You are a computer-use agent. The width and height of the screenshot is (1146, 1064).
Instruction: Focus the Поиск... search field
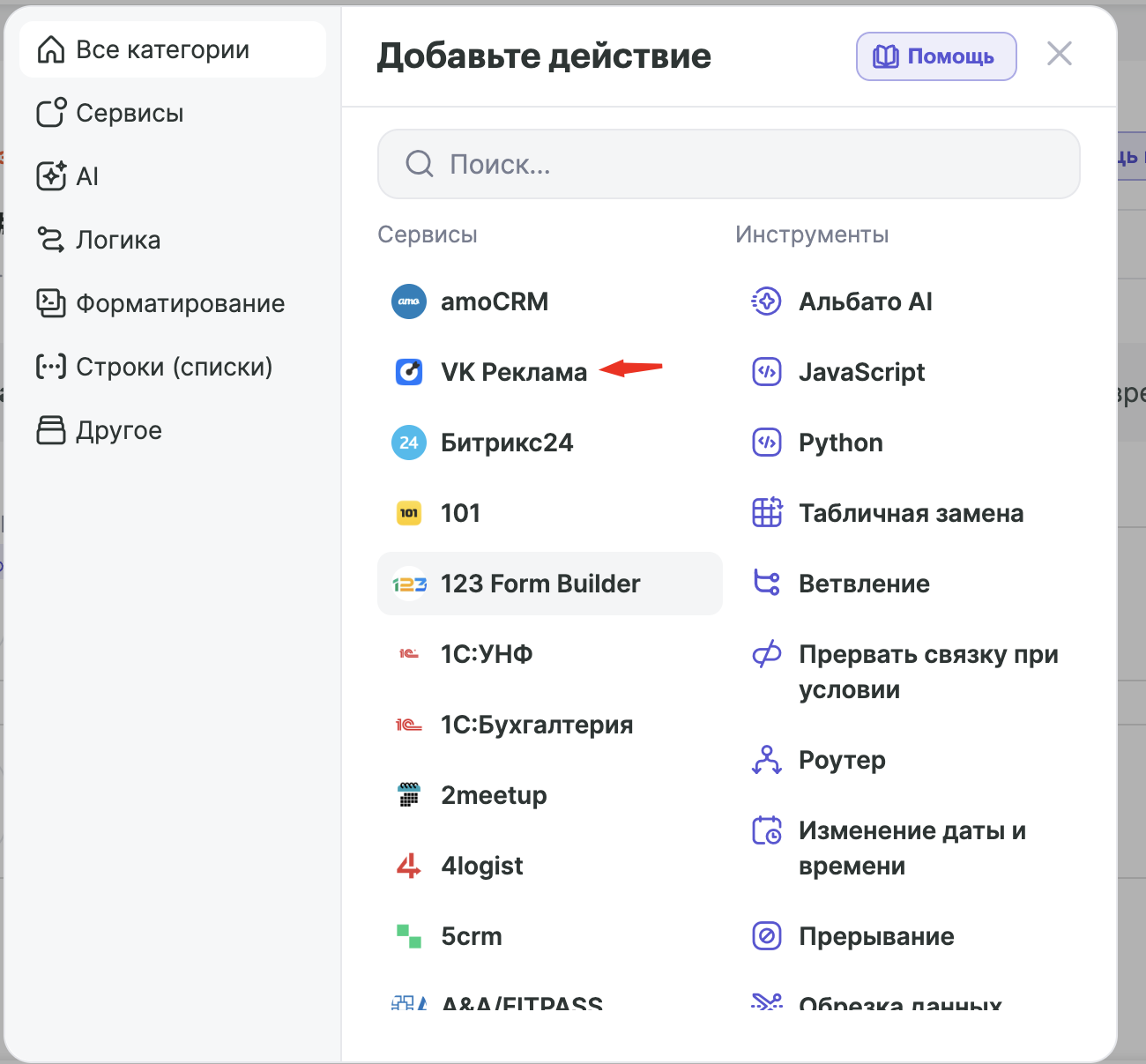click(729, 164)
